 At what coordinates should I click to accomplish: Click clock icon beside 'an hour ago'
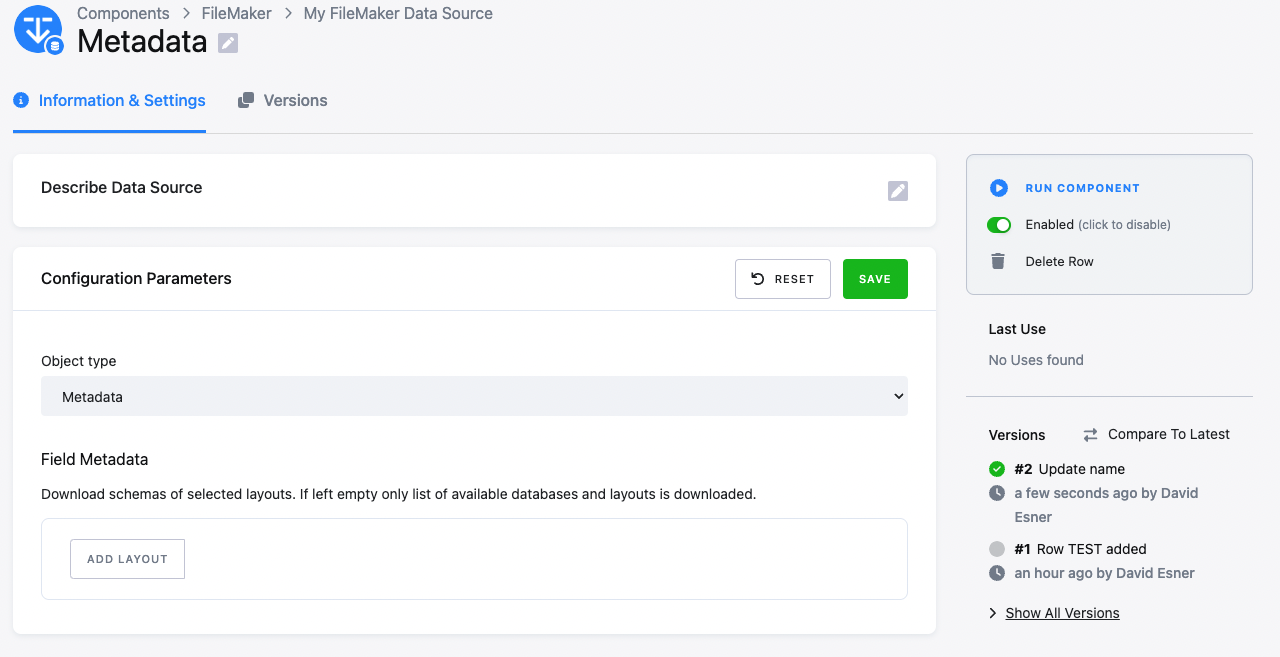pyautogui.click(x=997, y=573)
